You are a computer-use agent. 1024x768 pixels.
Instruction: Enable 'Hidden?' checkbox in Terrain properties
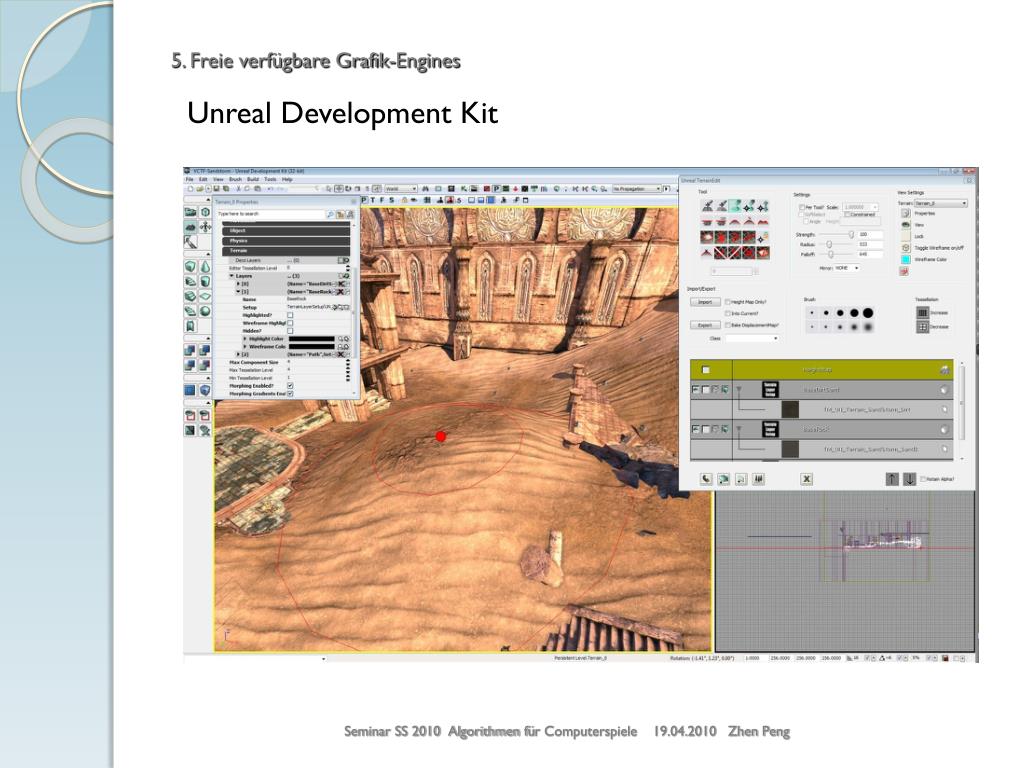pyautogui.click(x=290, y=331)
